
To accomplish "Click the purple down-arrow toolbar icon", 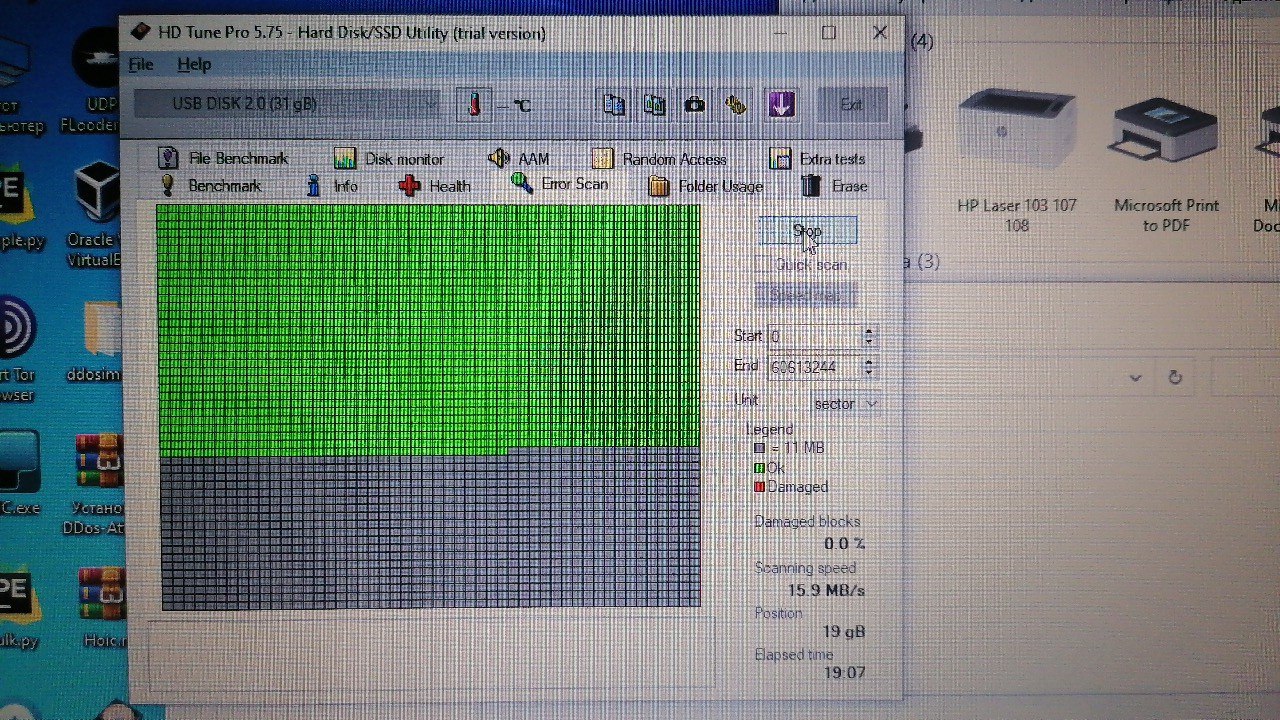I will pos(781,104).
